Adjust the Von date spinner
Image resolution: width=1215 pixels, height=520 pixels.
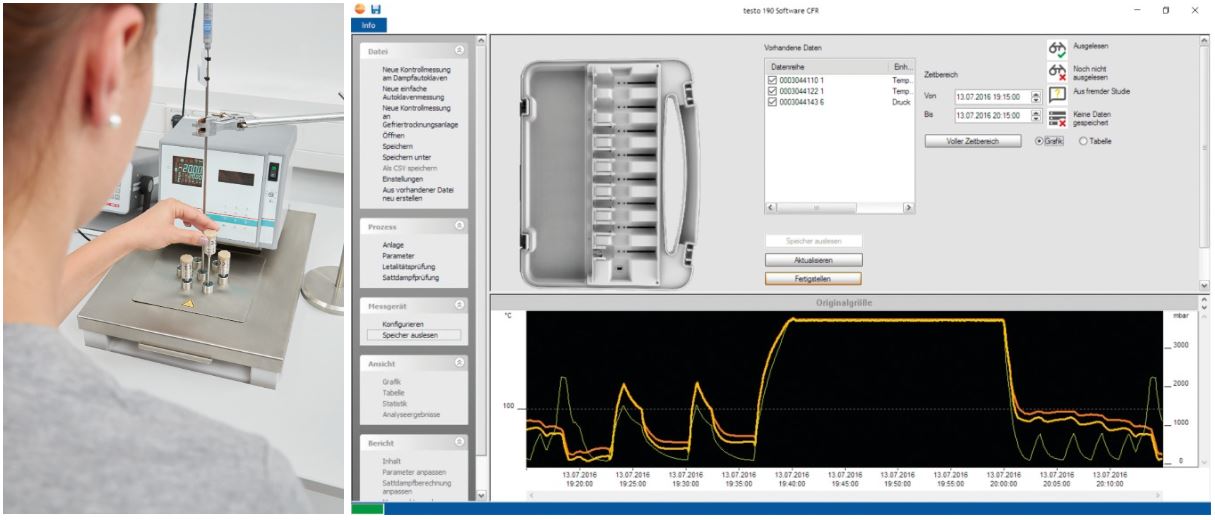click(x=1035, y=97)
